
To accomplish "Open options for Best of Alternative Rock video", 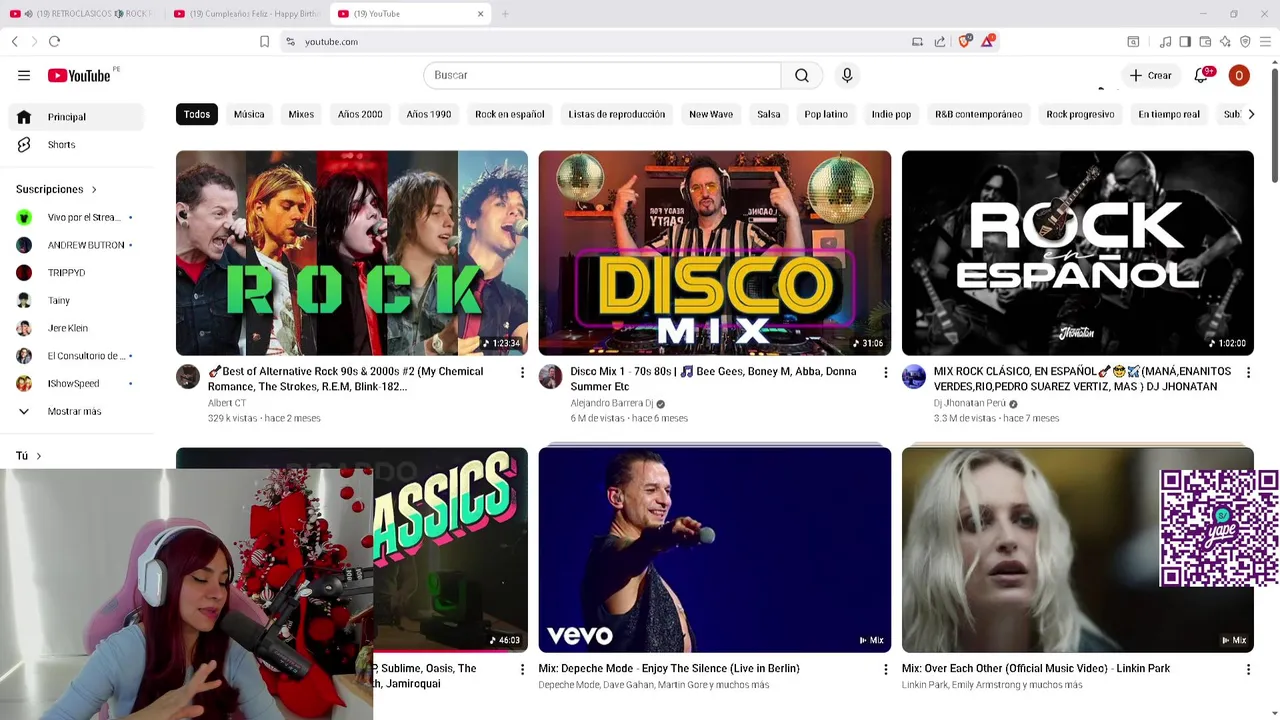I will (522, 372).
